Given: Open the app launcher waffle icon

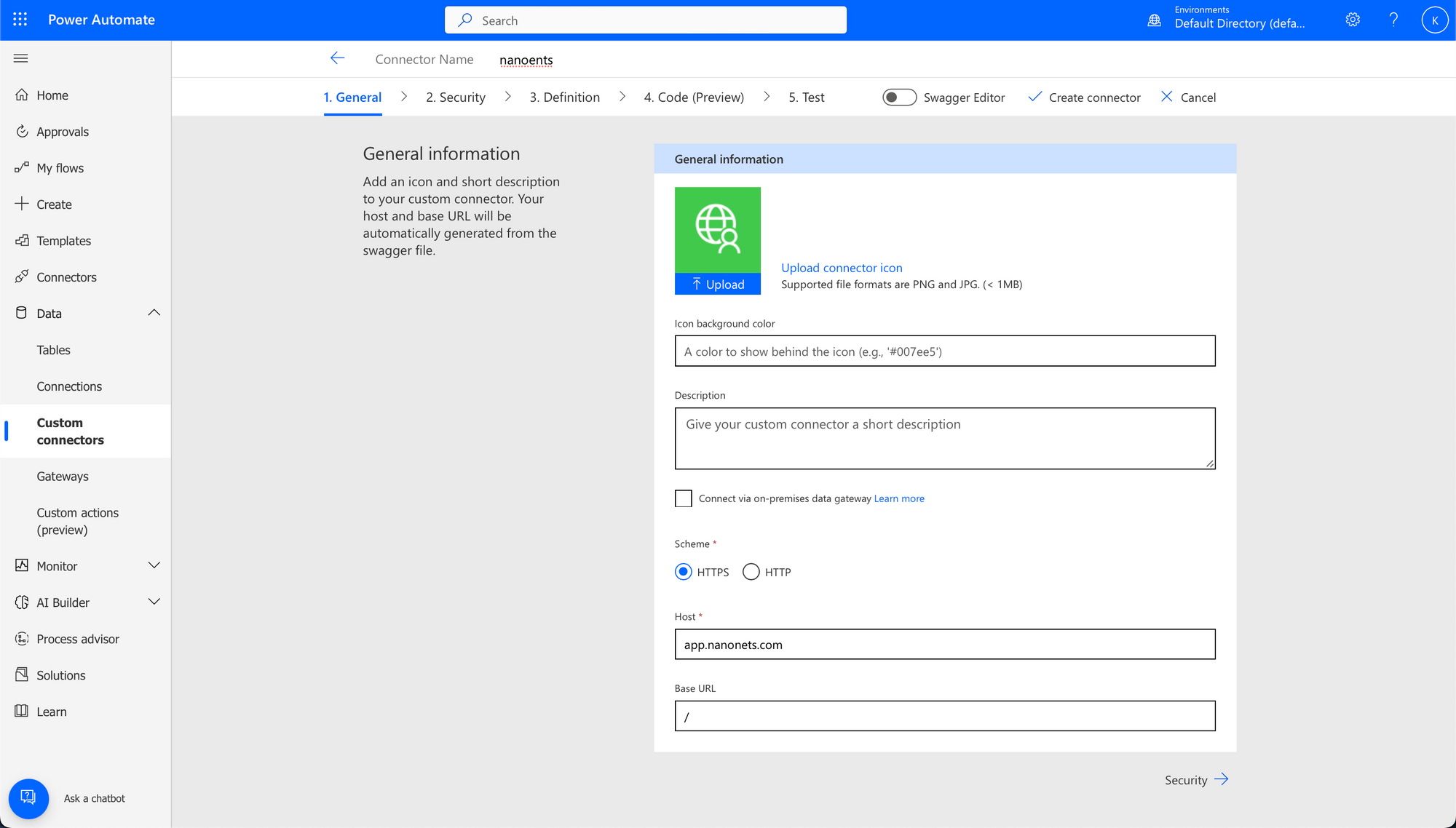Looking at the screenshot, I should coord(20,20).
